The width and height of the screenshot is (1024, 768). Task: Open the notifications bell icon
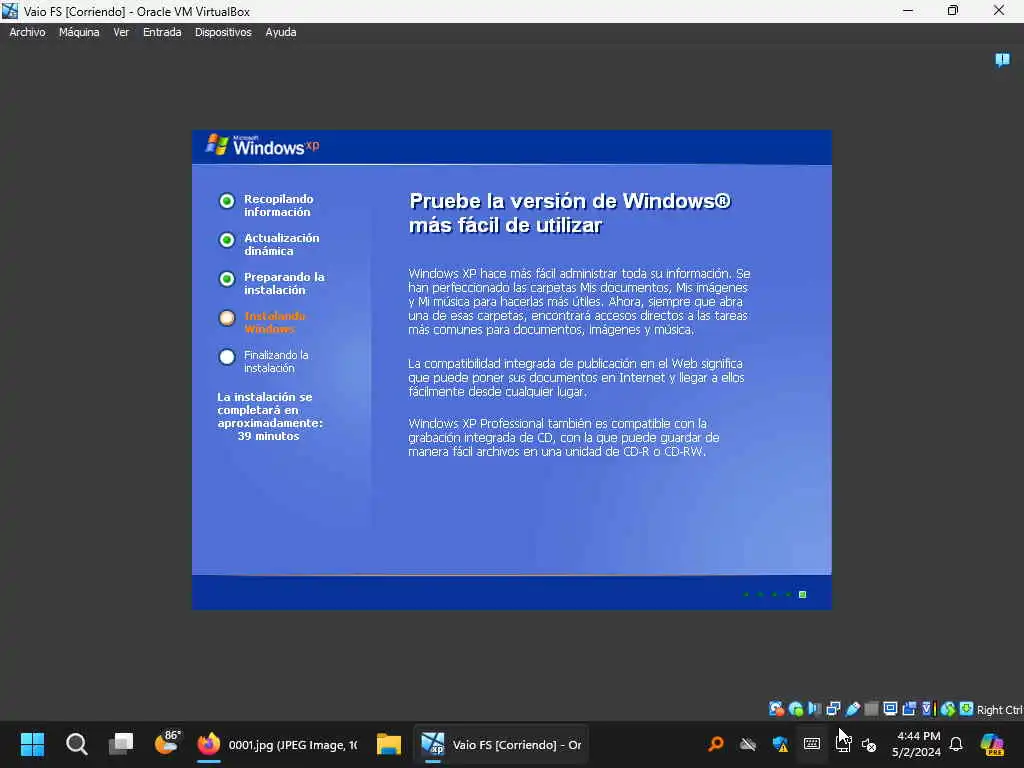(956, 744)
